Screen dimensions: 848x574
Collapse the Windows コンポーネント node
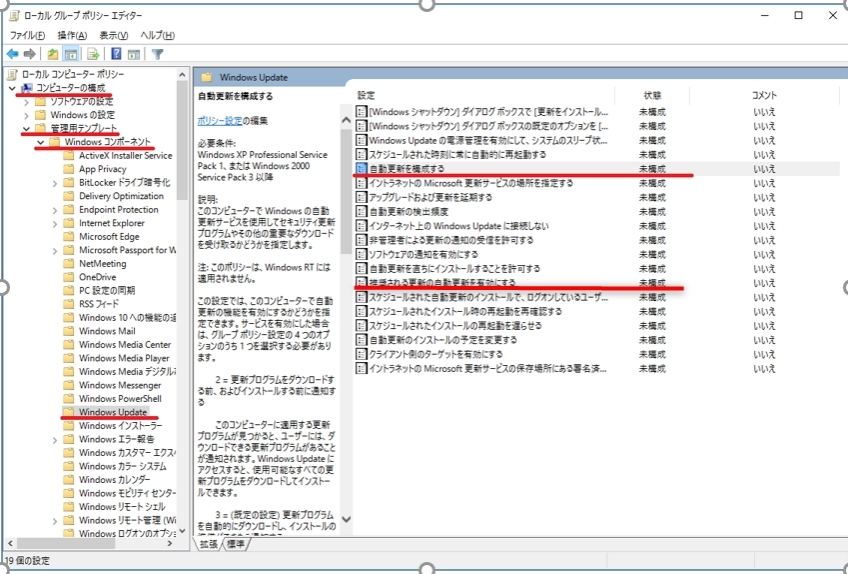41,142
